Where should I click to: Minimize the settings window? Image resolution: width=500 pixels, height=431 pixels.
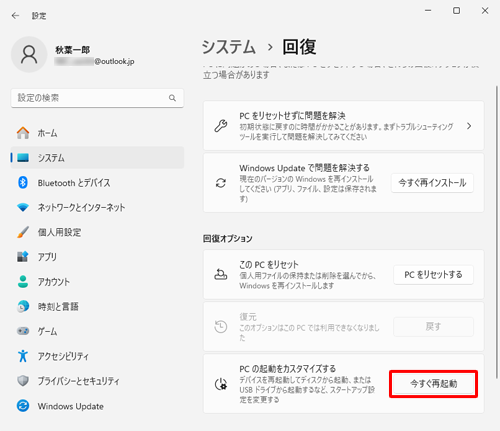pos(428,11)
